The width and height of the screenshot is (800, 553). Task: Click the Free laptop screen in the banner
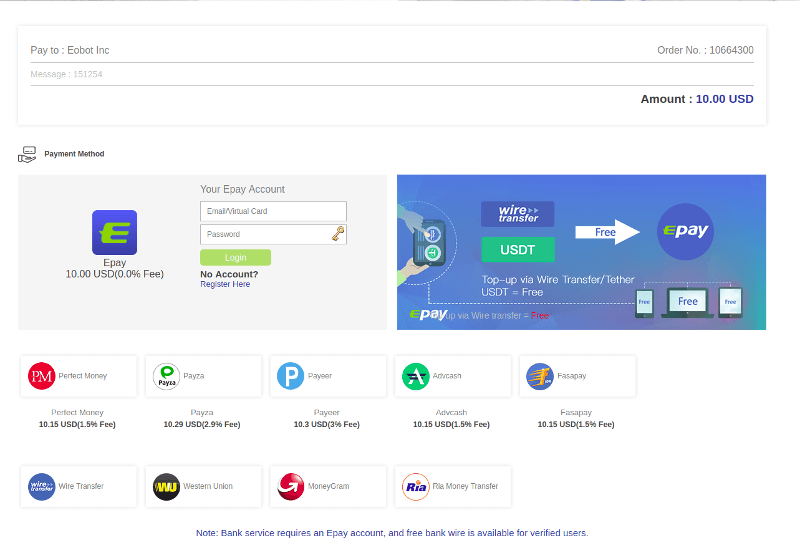687,301
